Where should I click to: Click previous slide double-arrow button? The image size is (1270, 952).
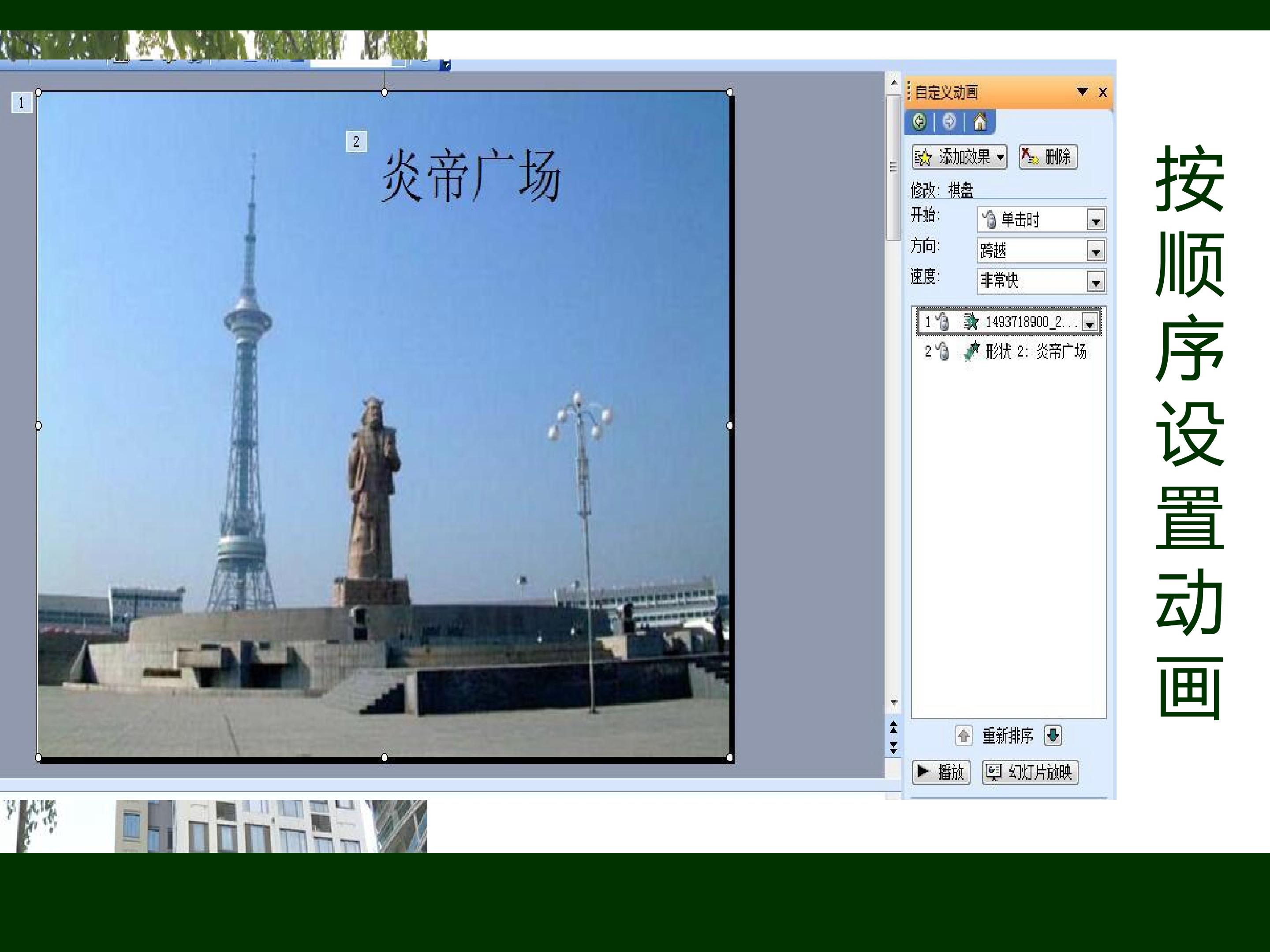pyautogui.click(x=893, y=728)
